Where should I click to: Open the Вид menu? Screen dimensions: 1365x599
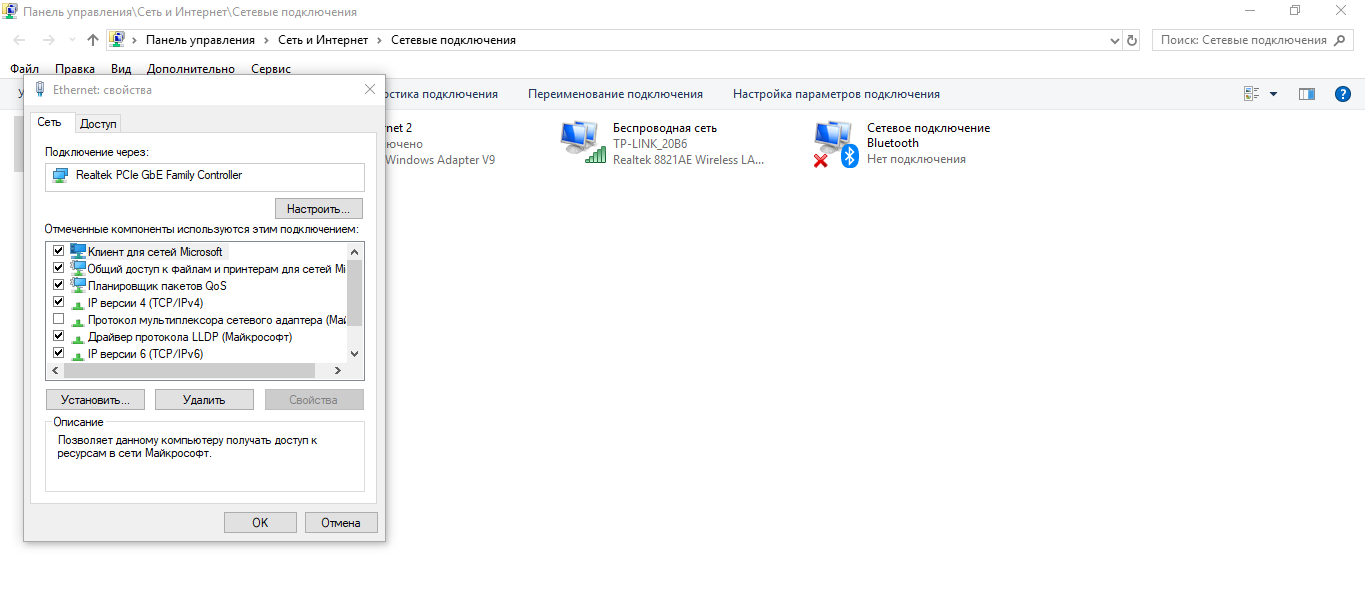121,69
